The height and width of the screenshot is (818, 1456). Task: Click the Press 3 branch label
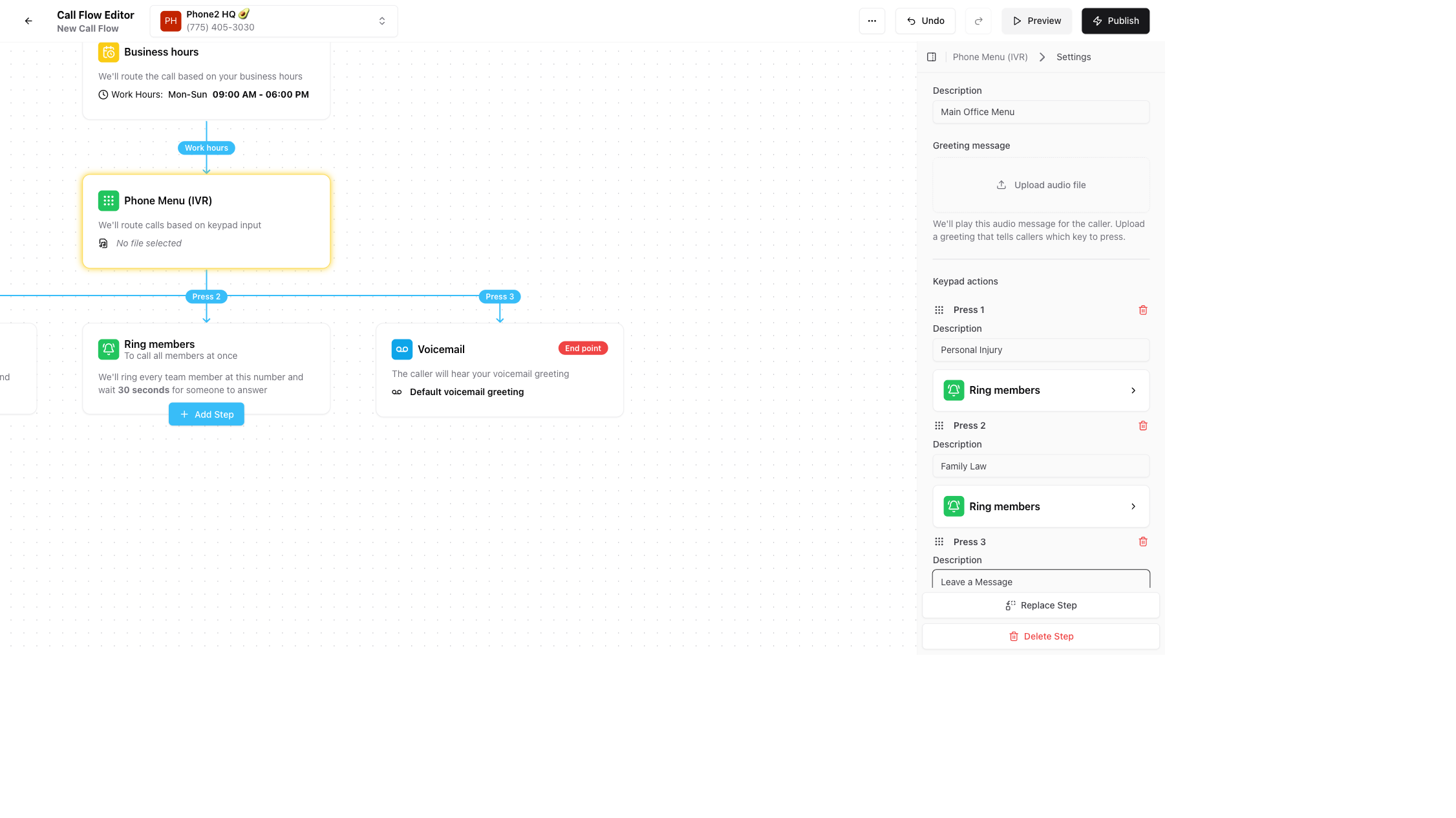500,297
